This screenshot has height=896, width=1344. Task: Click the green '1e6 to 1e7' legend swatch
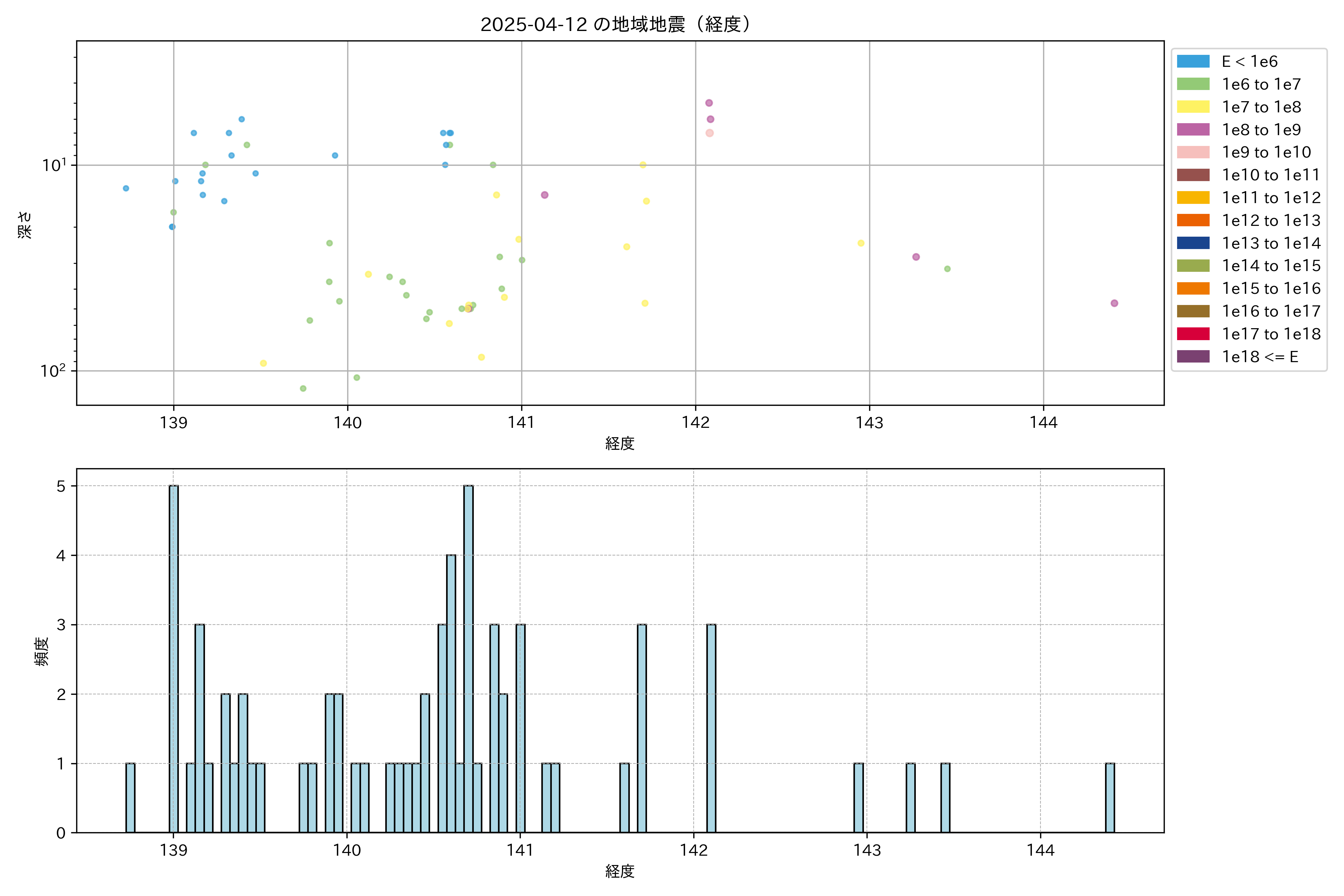coord(1192,85)
